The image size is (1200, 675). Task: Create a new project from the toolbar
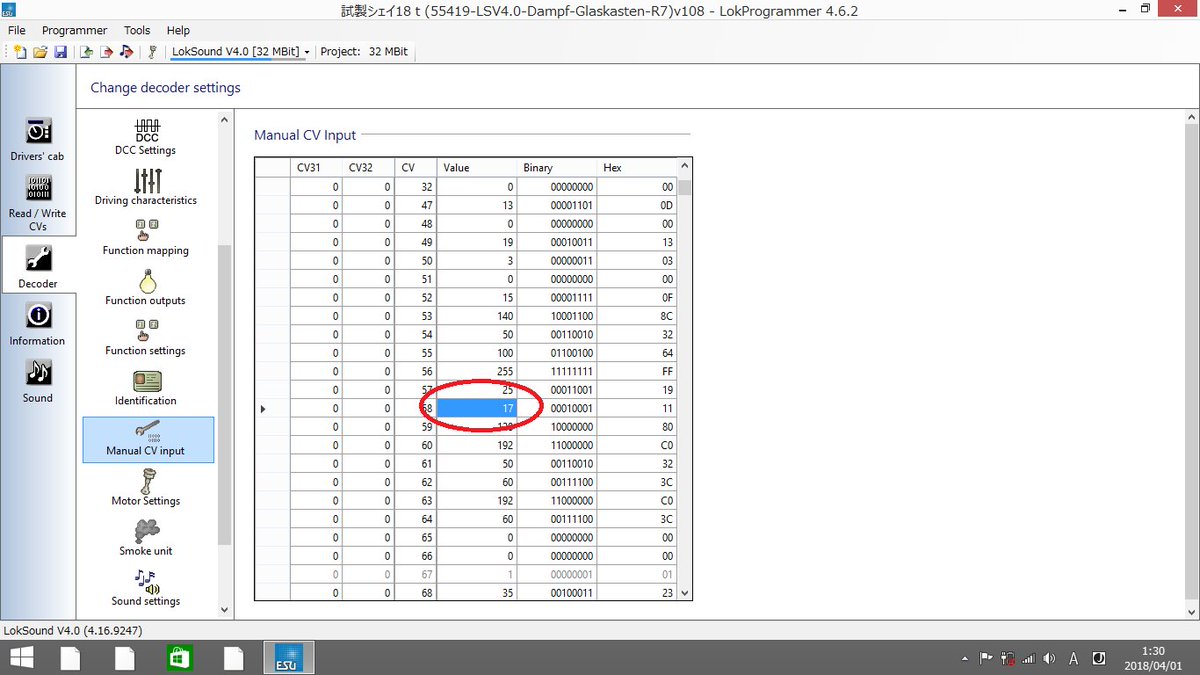[20, 52]
